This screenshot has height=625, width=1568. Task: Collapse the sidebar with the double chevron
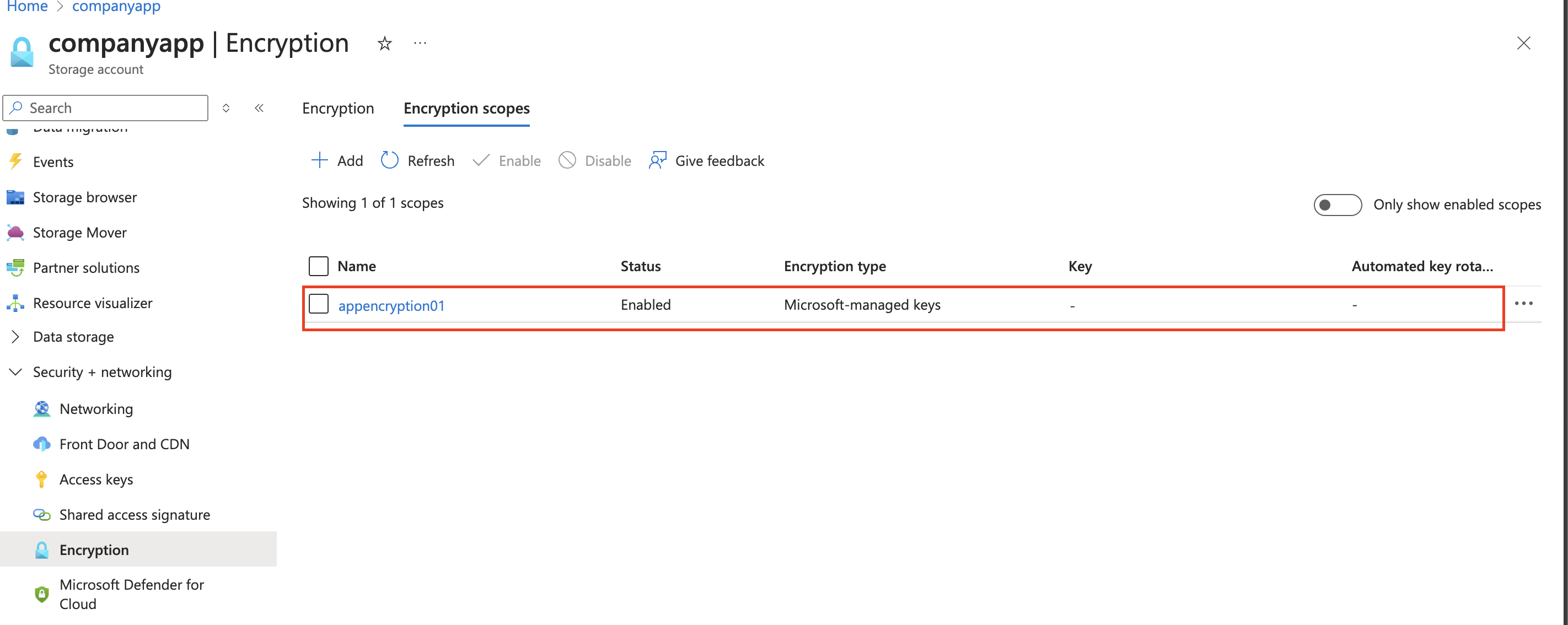259,107
